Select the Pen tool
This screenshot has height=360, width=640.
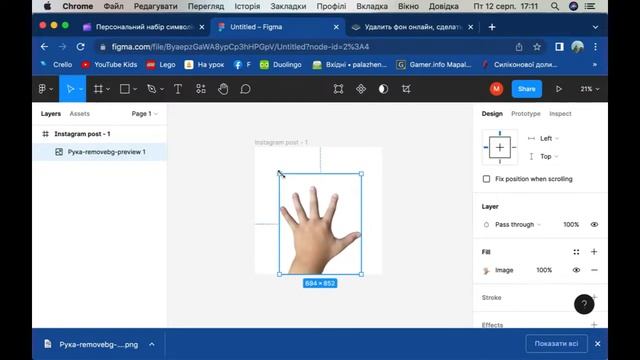(151, 89)
